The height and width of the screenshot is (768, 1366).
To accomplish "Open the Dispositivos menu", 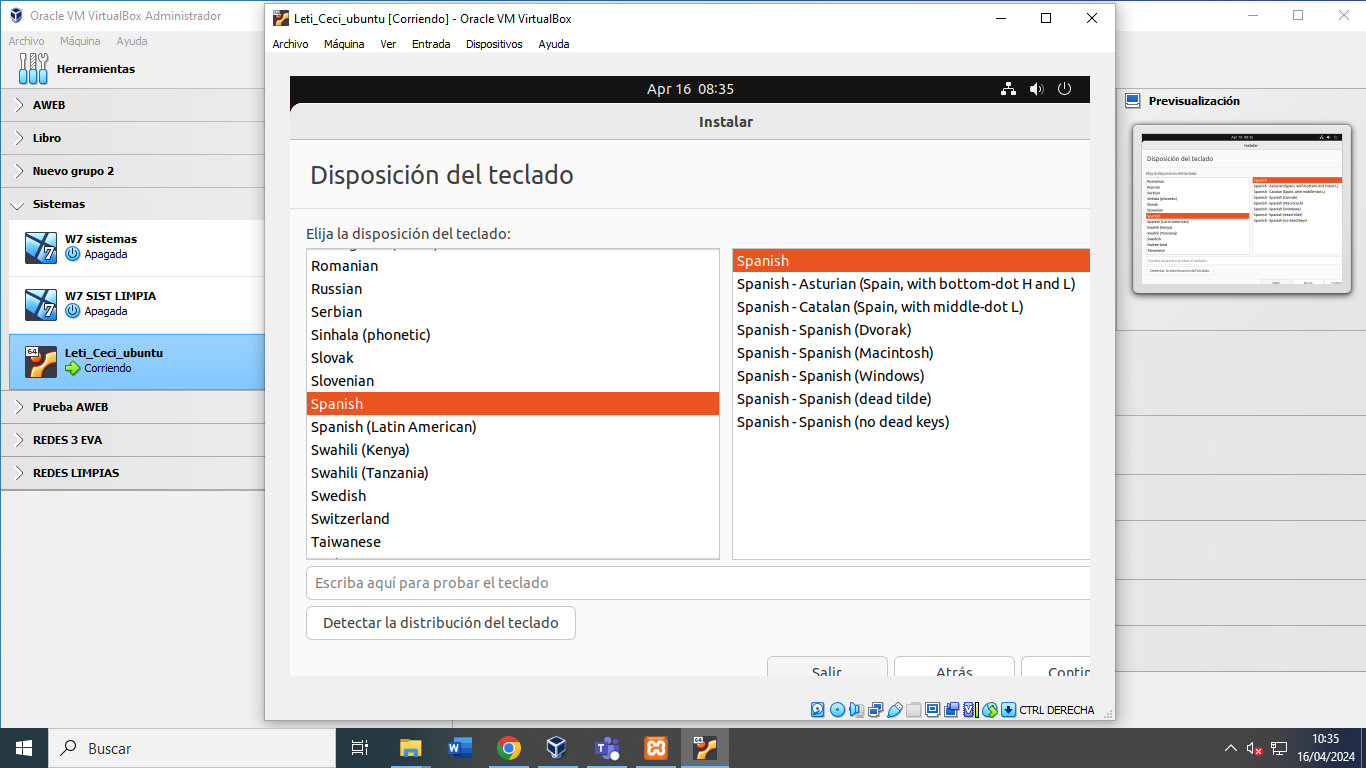I will coord(494,44).
